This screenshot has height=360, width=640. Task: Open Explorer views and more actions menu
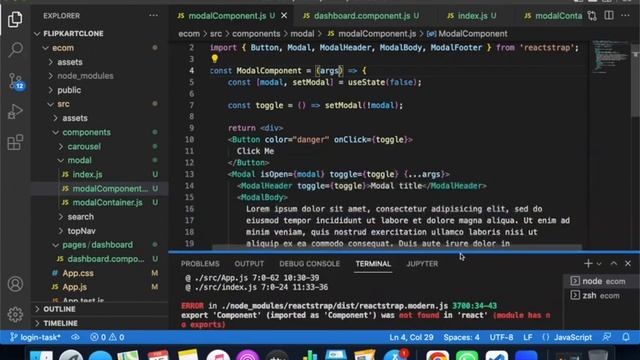153,16
